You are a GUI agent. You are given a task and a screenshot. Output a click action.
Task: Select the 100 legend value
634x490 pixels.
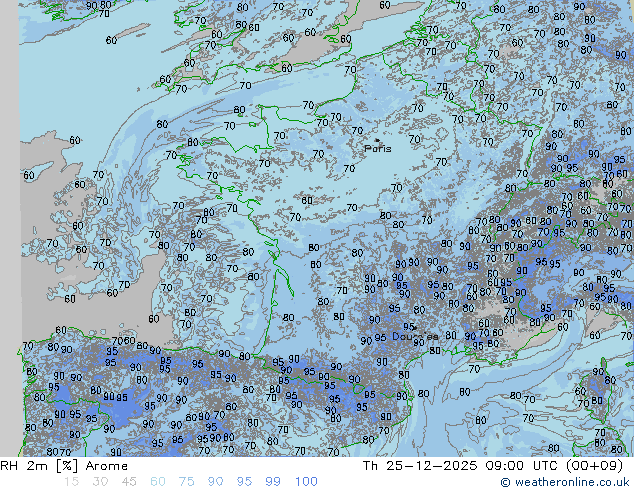click(x=306, y=482)
